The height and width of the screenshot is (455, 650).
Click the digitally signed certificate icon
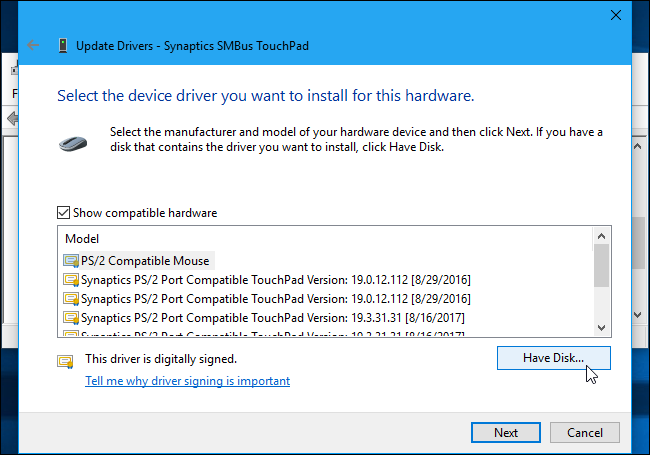[x=66, y=360]
